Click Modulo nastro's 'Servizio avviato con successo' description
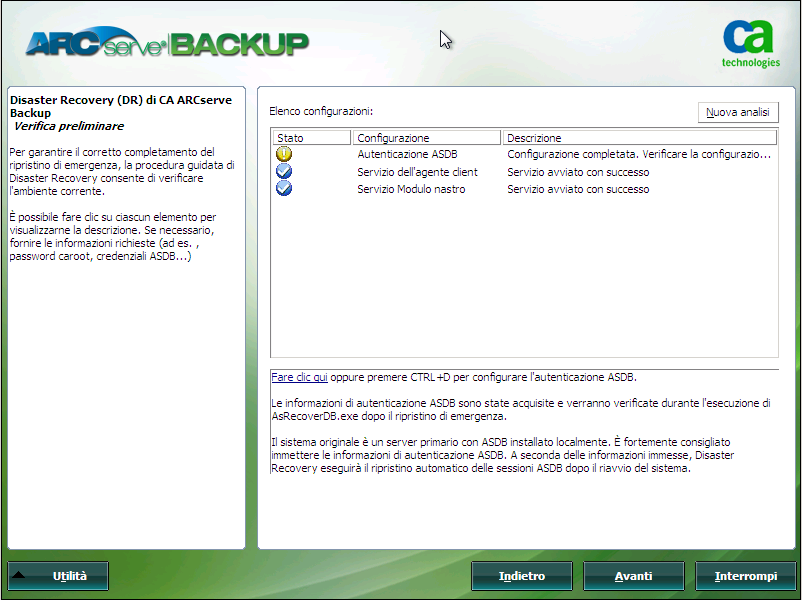This screenshot has width=802, height=600. 578,189
